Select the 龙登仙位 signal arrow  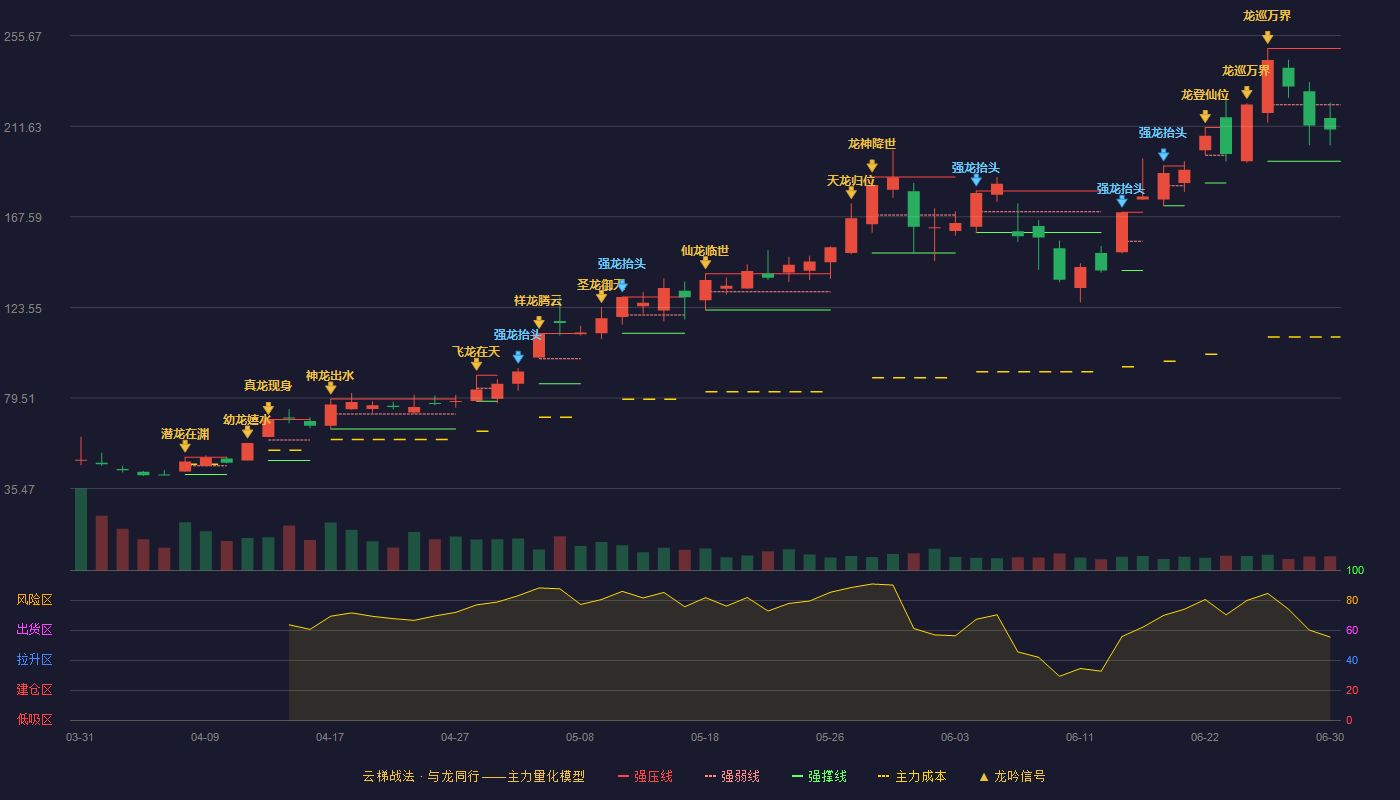pos(1205,118)
